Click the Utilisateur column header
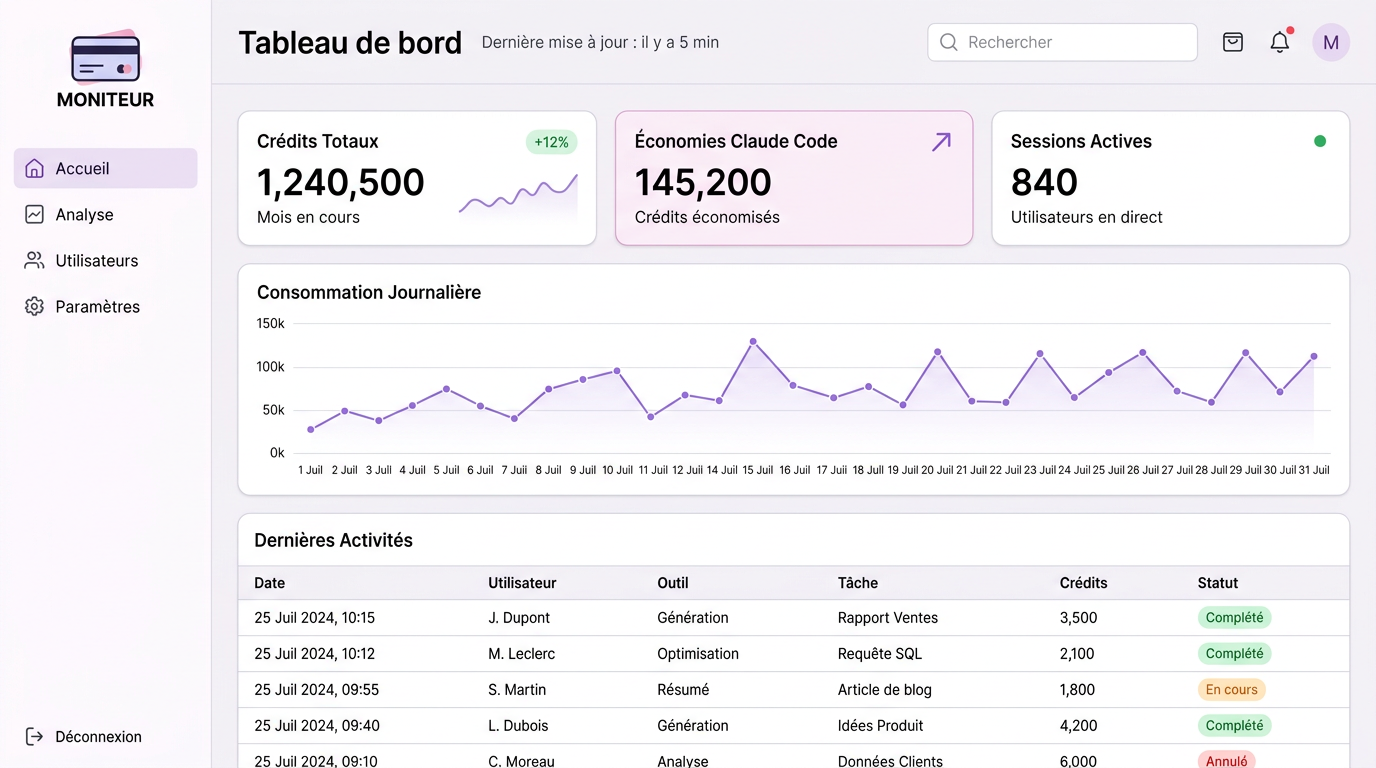Viewport: 1376px width, 768px height. [522, 583]
